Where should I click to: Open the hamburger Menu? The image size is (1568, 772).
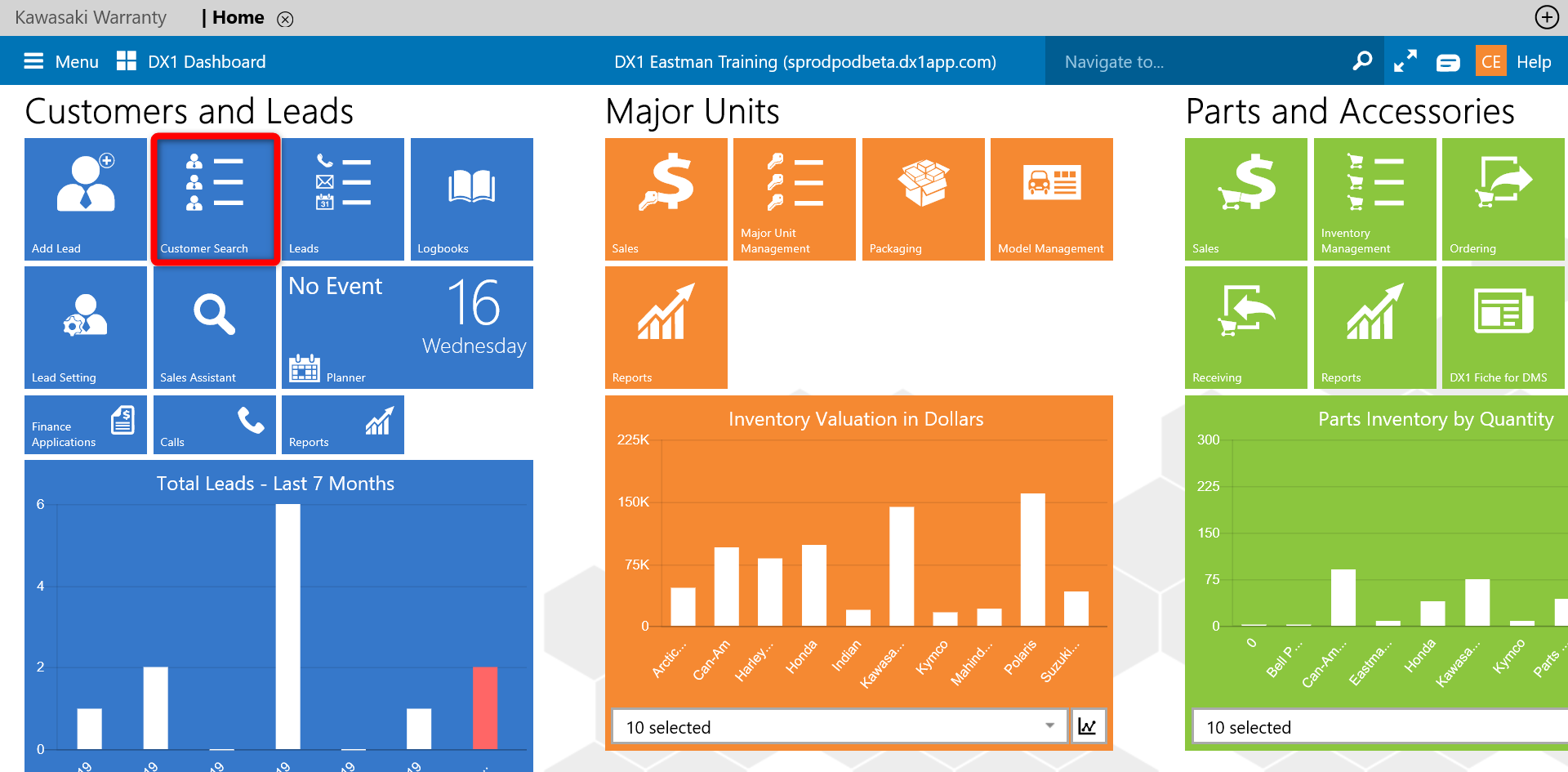pos(61,61)
